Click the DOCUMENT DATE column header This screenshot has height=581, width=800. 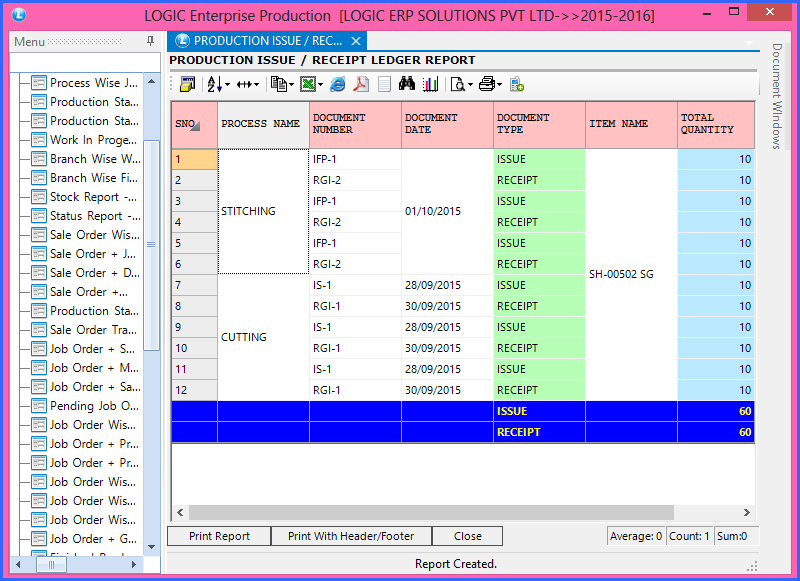447,125
